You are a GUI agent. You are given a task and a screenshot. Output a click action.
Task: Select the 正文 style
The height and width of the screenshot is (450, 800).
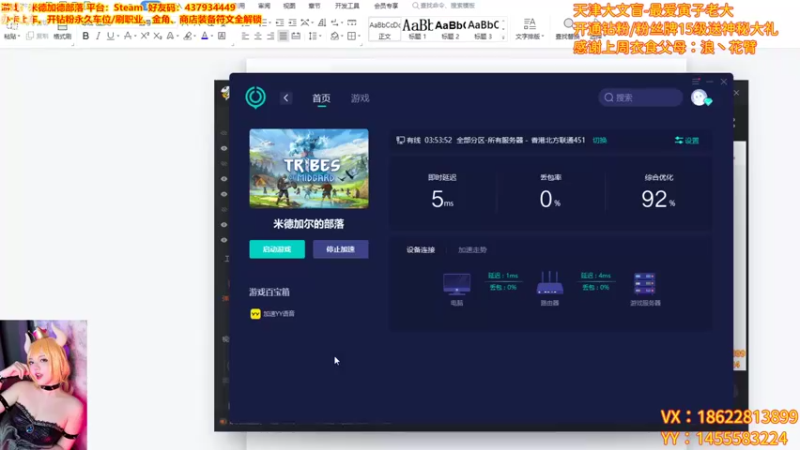384,30
